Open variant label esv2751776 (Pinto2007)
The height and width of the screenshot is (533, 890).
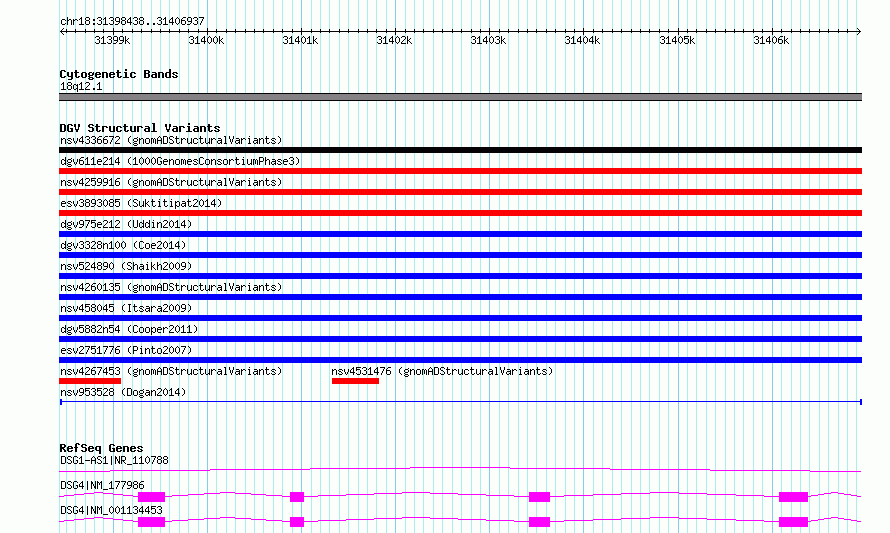126,350
